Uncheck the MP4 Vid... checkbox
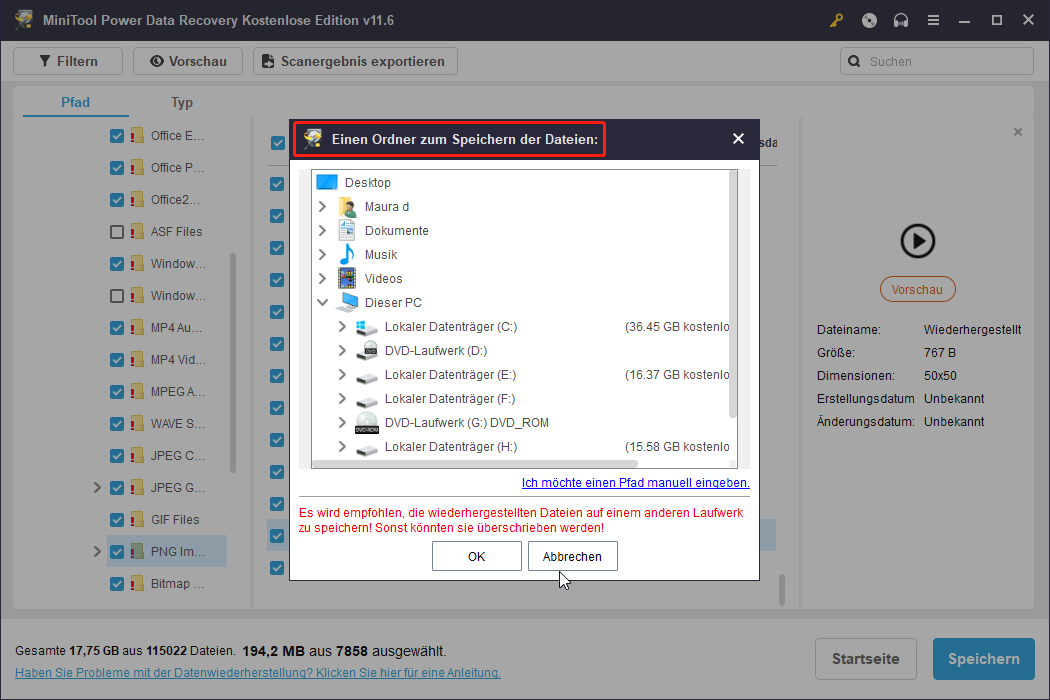The image size is (1050, 700). pos(117,360)
